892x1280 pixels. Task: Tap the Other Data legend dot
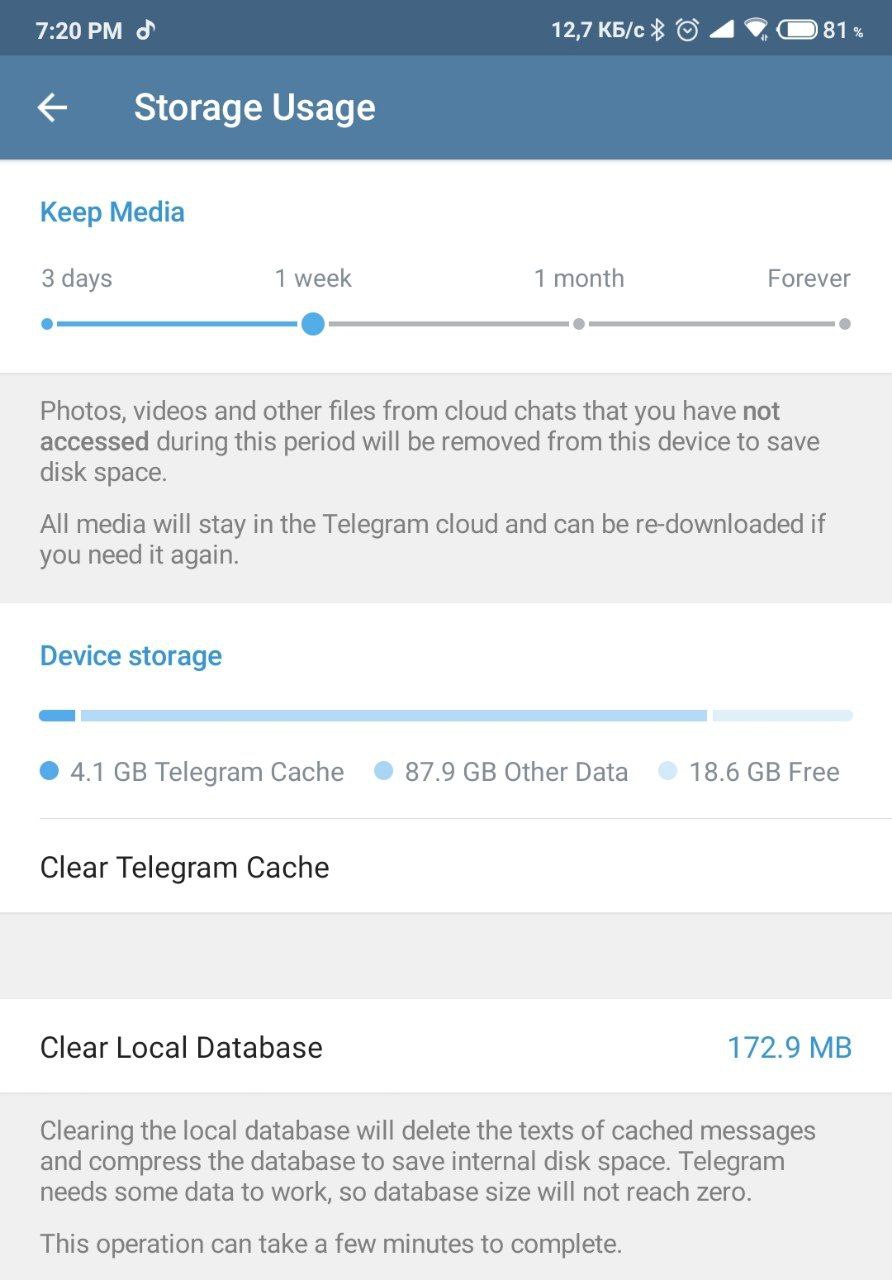(x=384, y=771)
